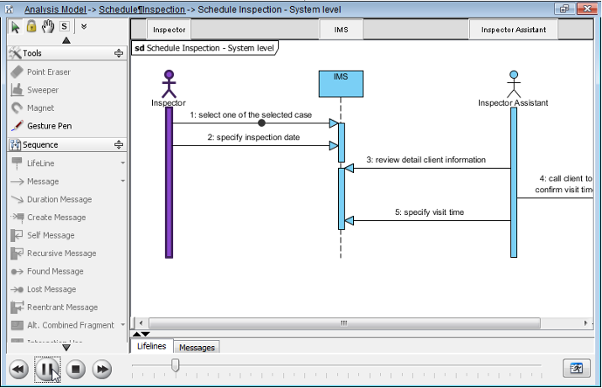This screenshot has width=602, height=388.
Task: Restore the diagram window size
Action: click(x=564, y=8)
